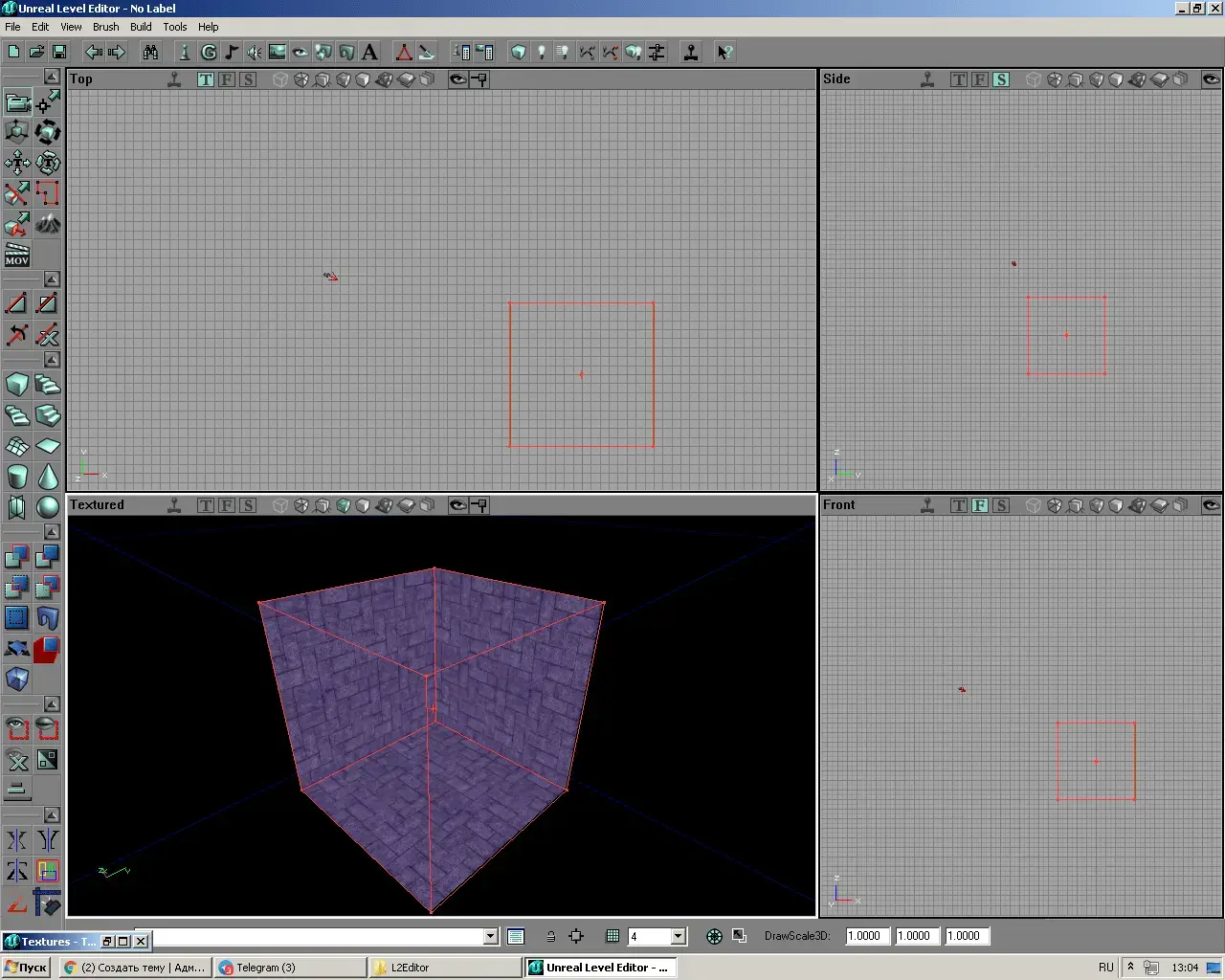
Task: Click the CSG Intersect icon
Action: [x=17, y=587]
